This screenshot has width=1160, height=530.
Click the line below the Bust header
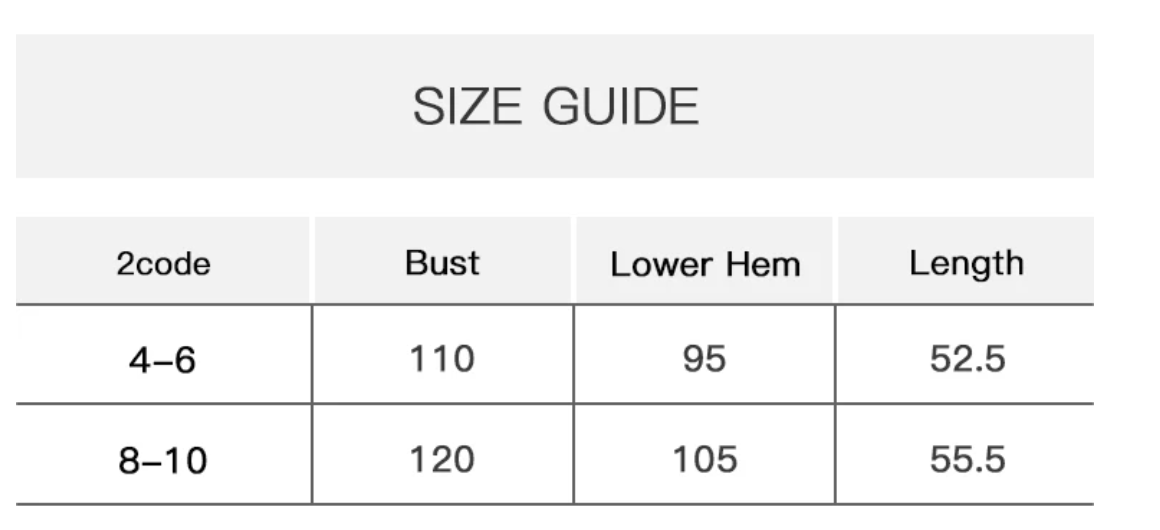pyautogui.click(x=442, y=304)
